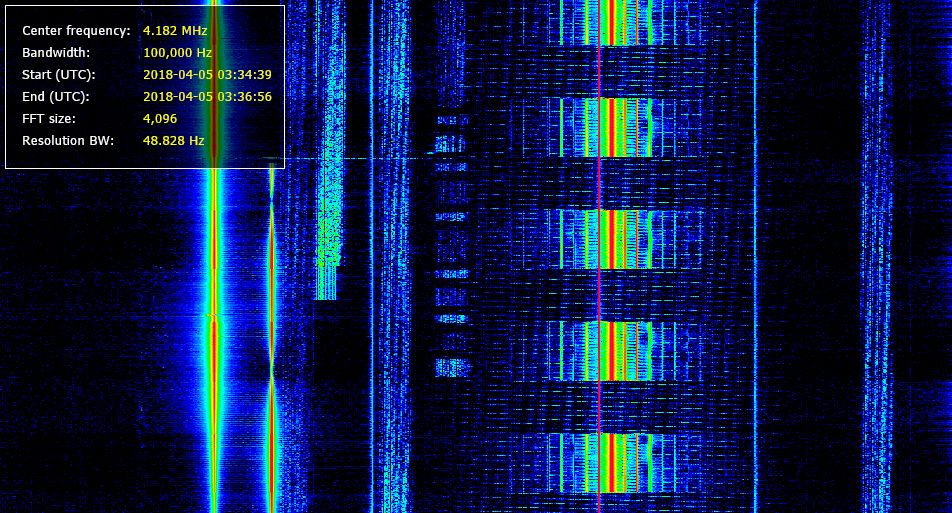Viewport: 952px width, 513px height.
Task: Select the 'Start (UTC):' label
Action: pyautogui.click(x=58, y=75)
